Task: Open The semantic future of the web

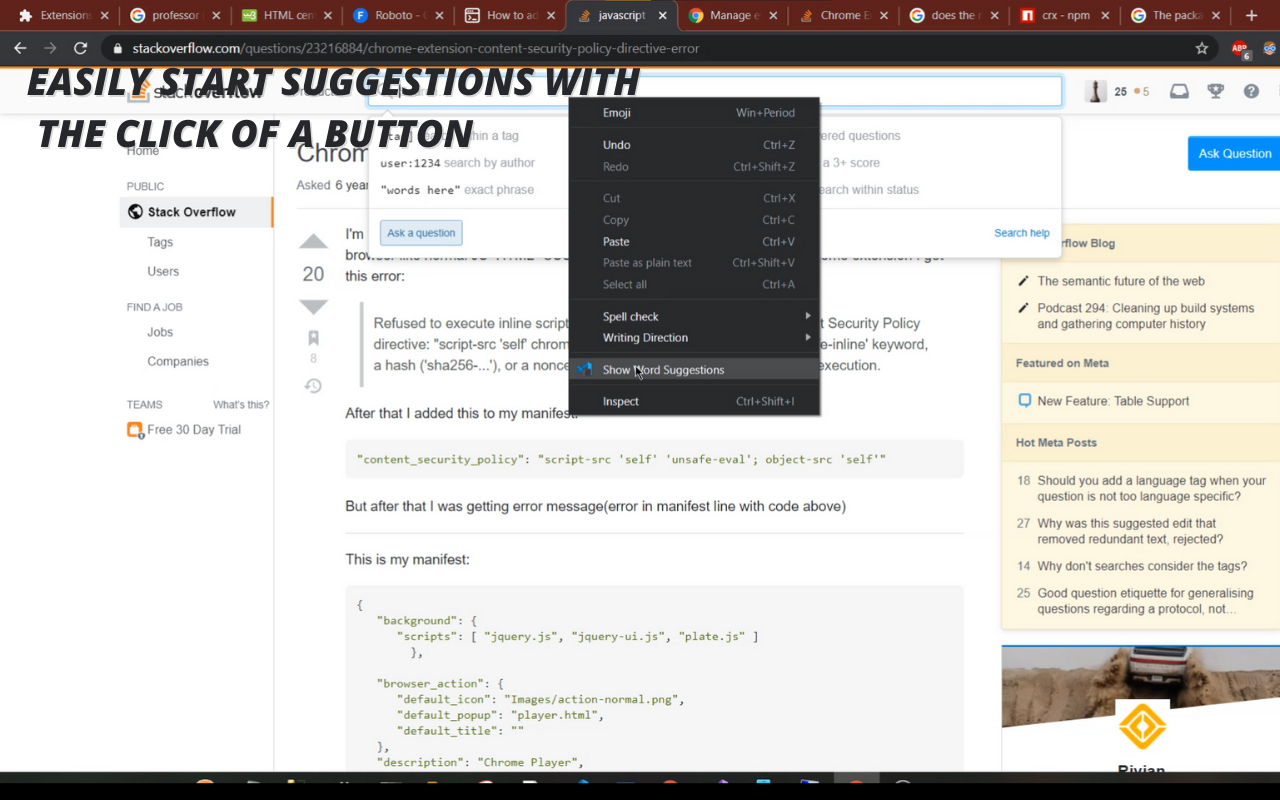Action: (x=1121, y=281)
